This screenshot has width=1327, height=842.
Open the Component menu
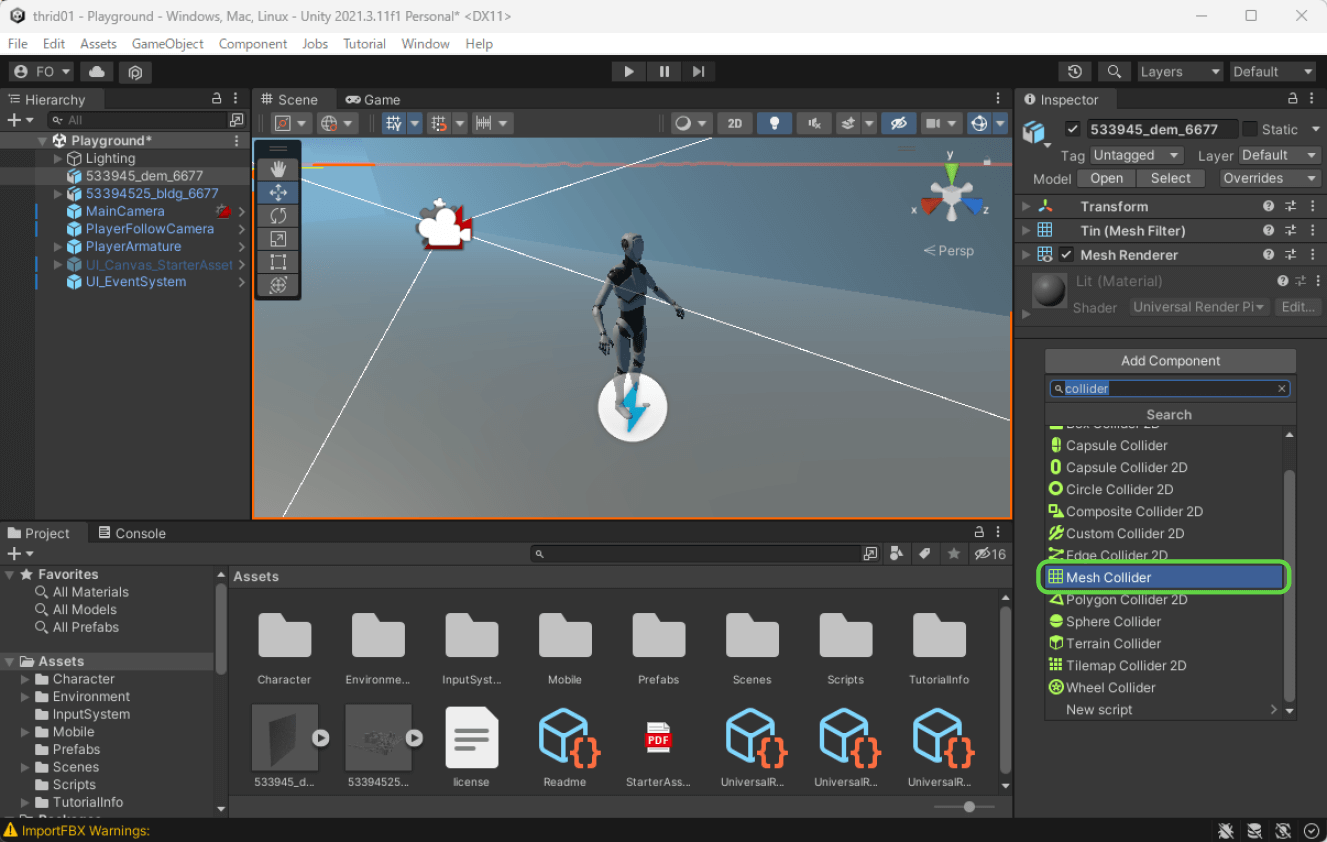click(x=253, y=44)
